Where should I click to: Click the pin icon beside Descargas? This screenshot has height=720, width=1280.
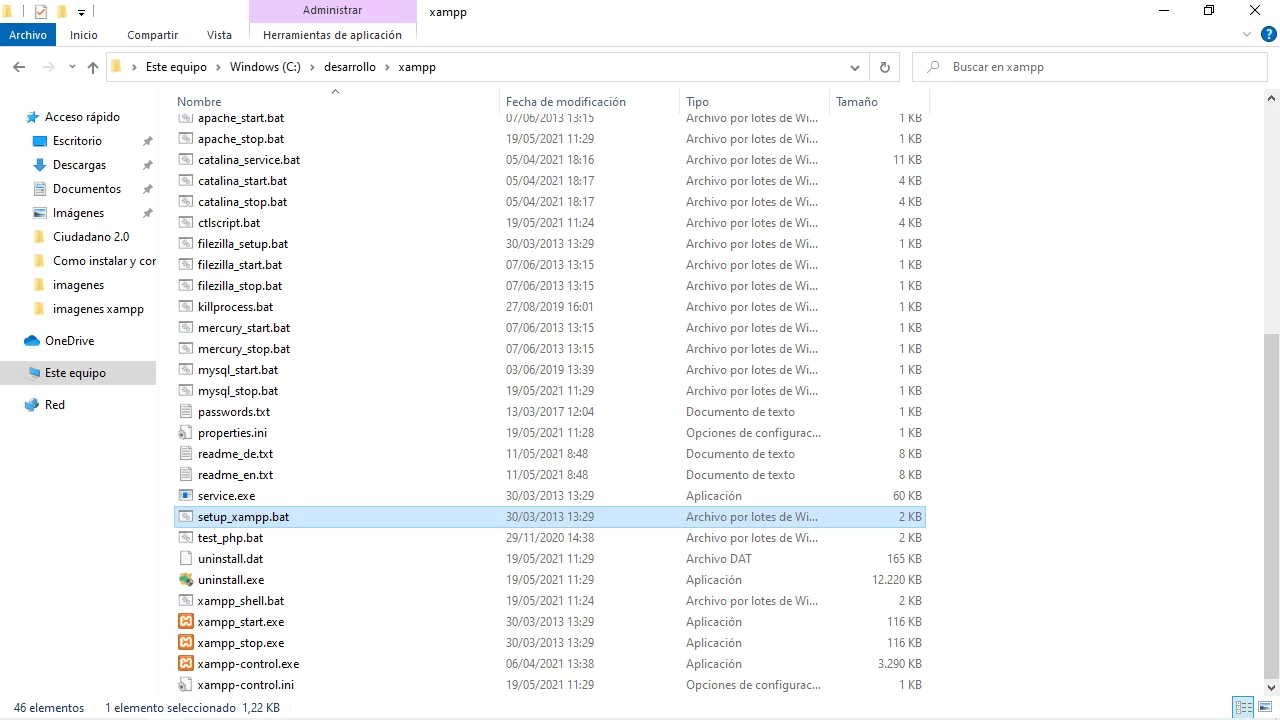pos(148,165)
